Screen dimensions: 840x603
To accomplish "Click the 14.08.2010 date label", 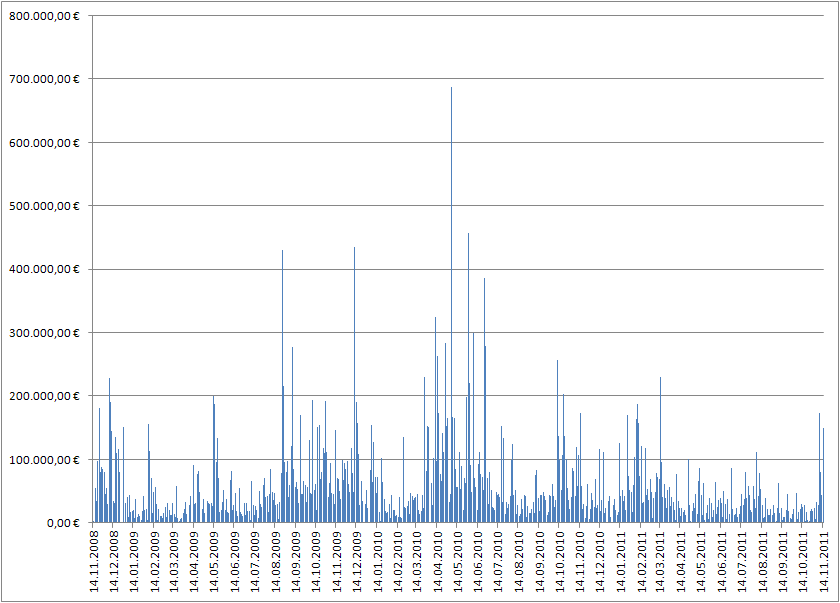I will coord(519,561).
